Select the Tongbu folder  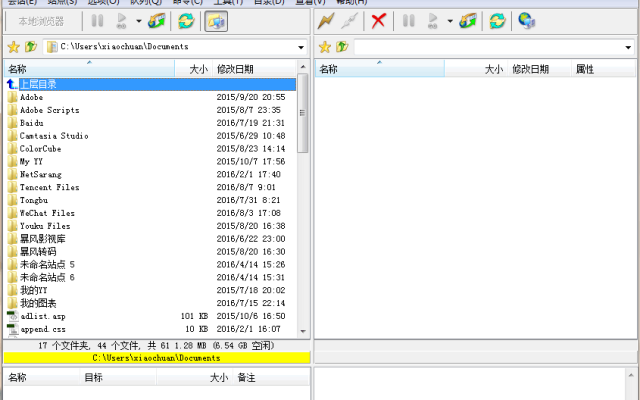pos(34,200)
